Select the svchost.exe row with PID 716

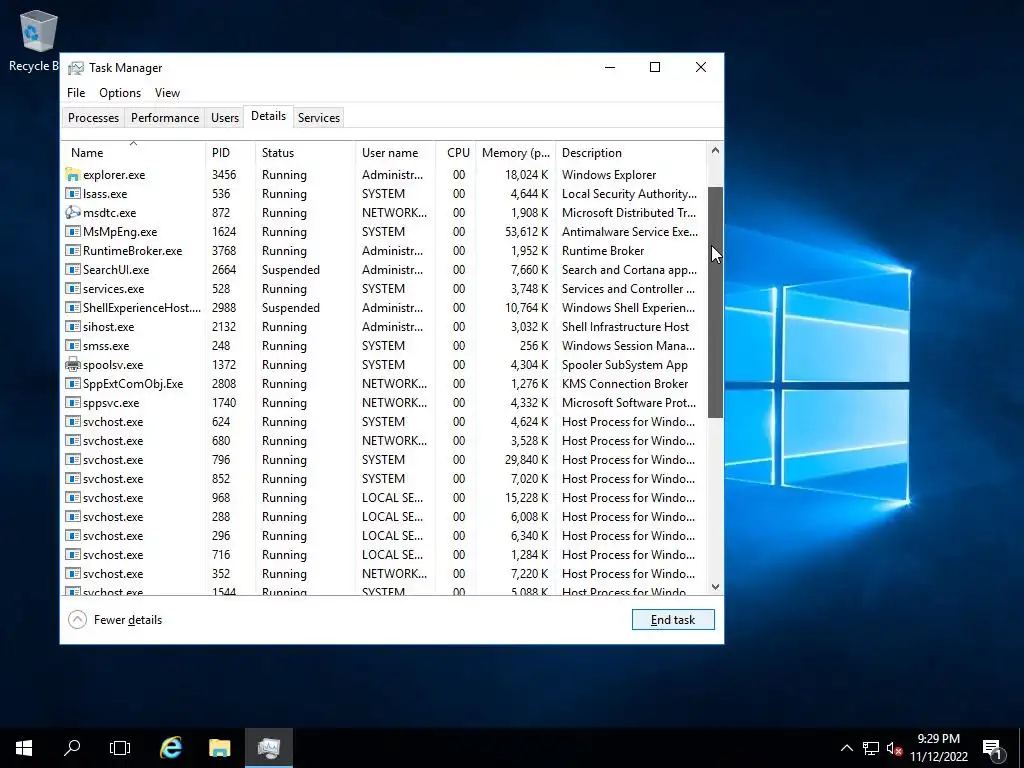coord(384,554)
